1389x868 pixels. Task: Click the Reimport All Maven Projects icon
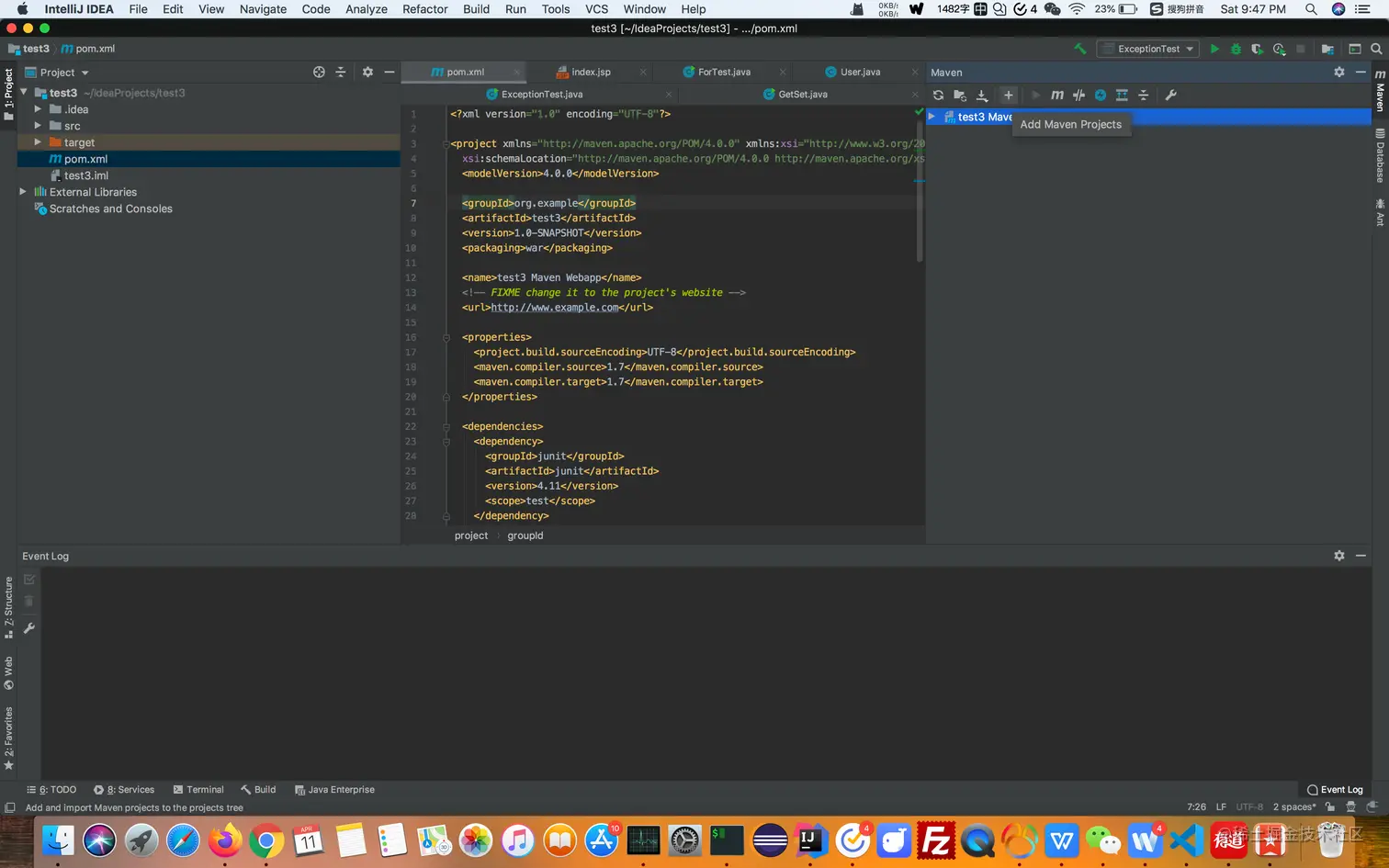tap(938, 96)
